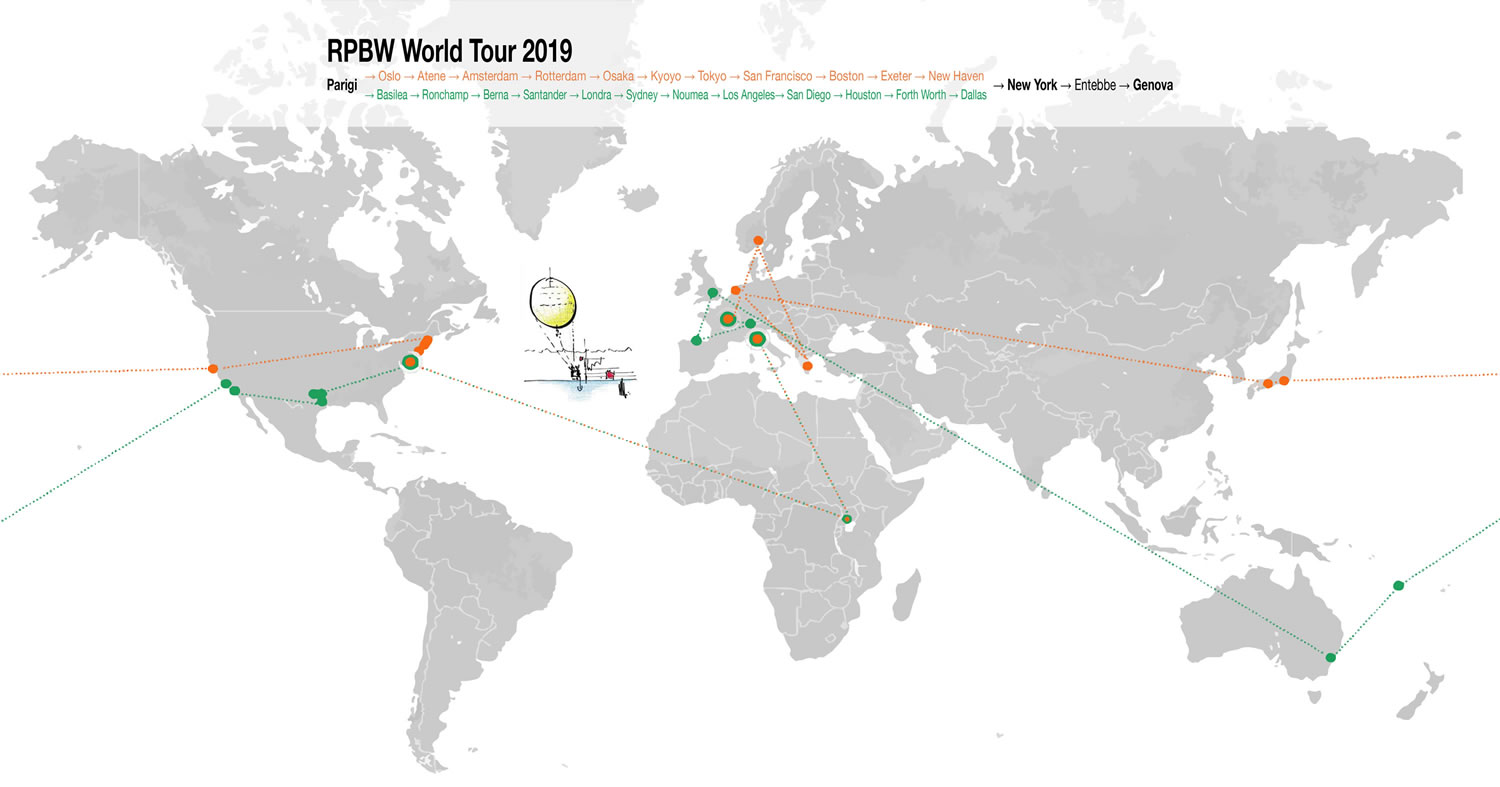Click the ringed Paris marker in France
The image size is (1500, 787).
(728, 318)
